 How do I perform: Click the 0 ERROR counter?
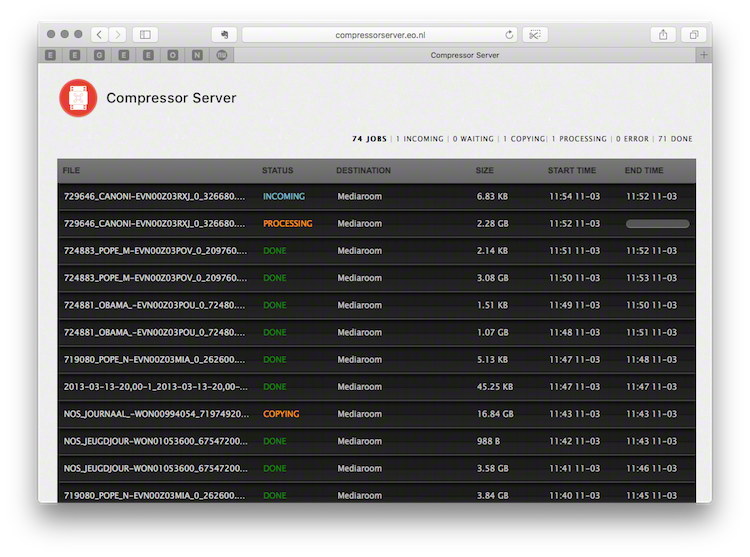tap(632, 139)
